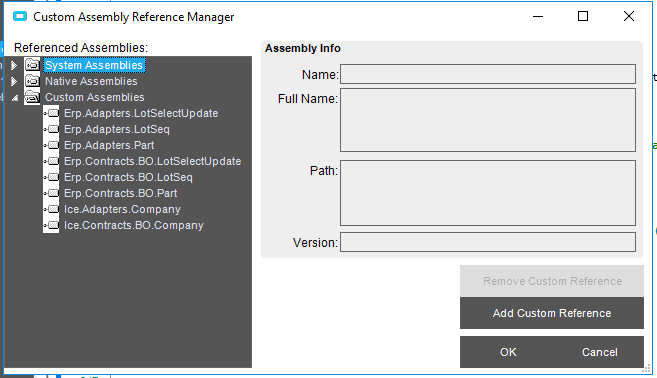
Task: Click the Version field
Action: coord(488,242)
